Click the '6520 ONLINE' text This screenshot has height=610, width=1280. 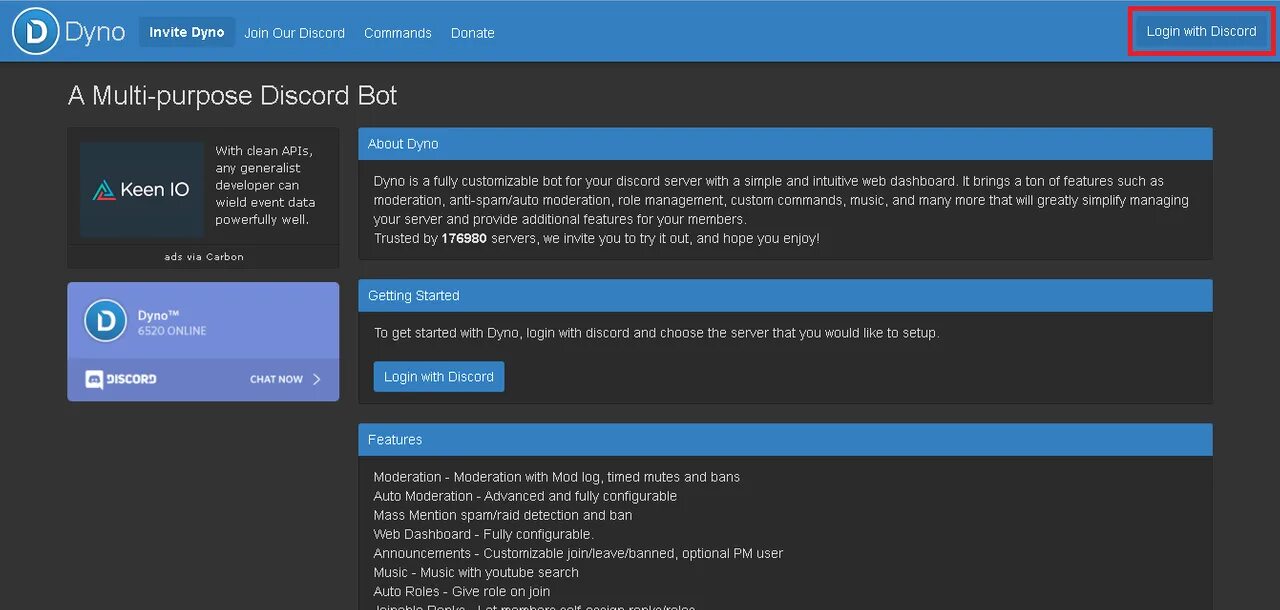(172, 331)
